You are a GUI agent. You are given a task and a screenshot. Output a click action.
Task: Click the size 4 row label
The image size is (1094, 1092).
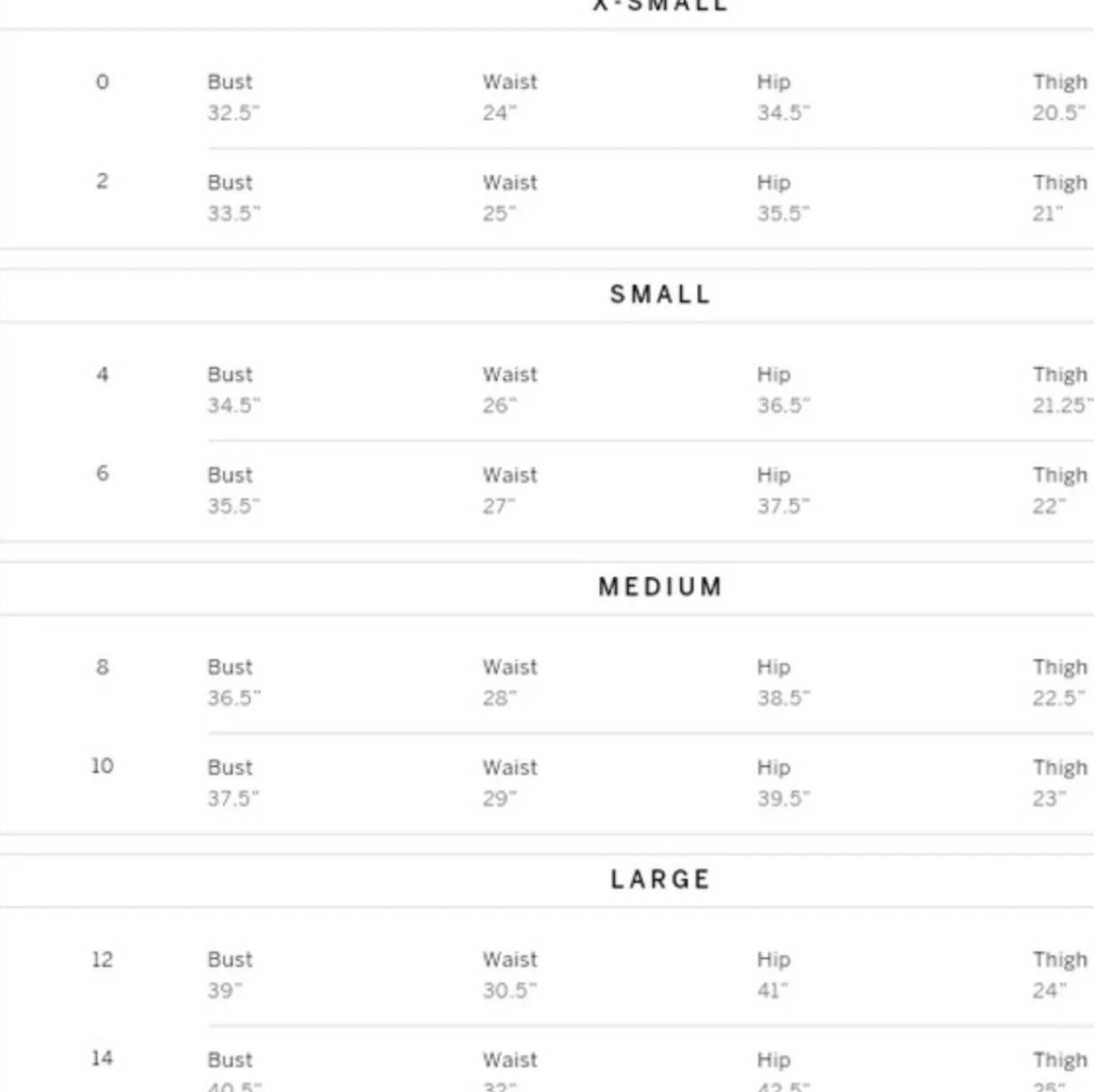[x=102, y=374]
